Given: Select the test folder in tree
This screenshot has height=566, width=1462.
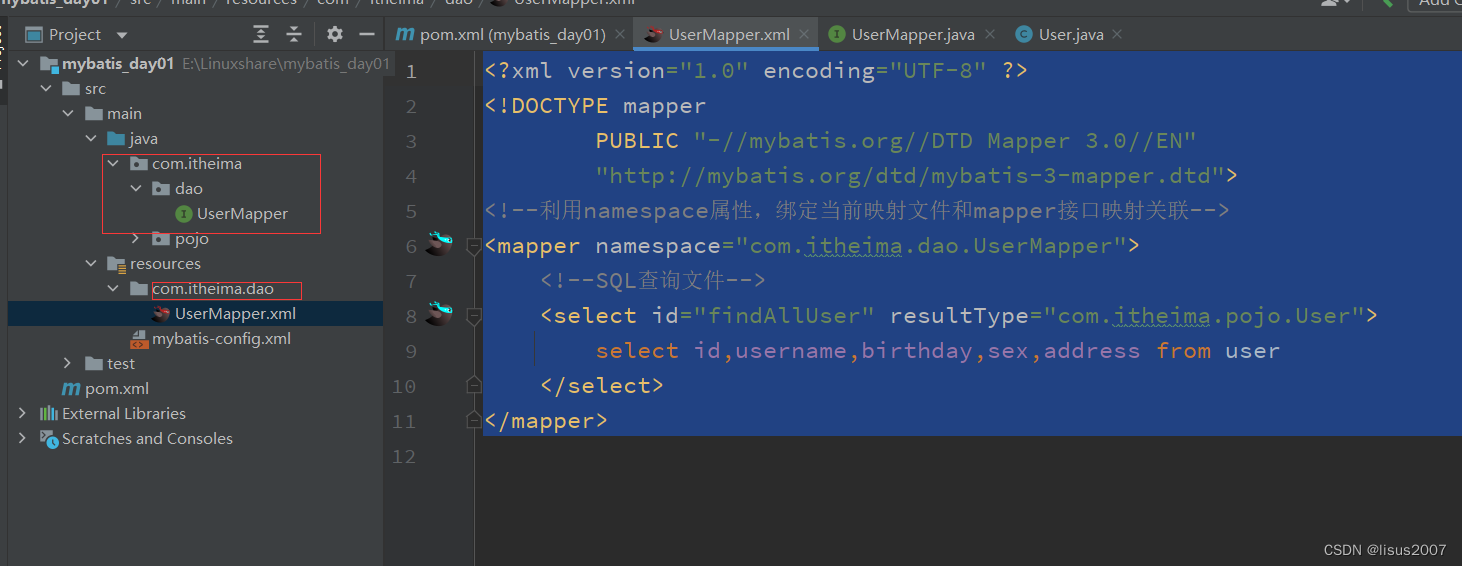Looking at the screenshot, I should click(x=121, y=364).
